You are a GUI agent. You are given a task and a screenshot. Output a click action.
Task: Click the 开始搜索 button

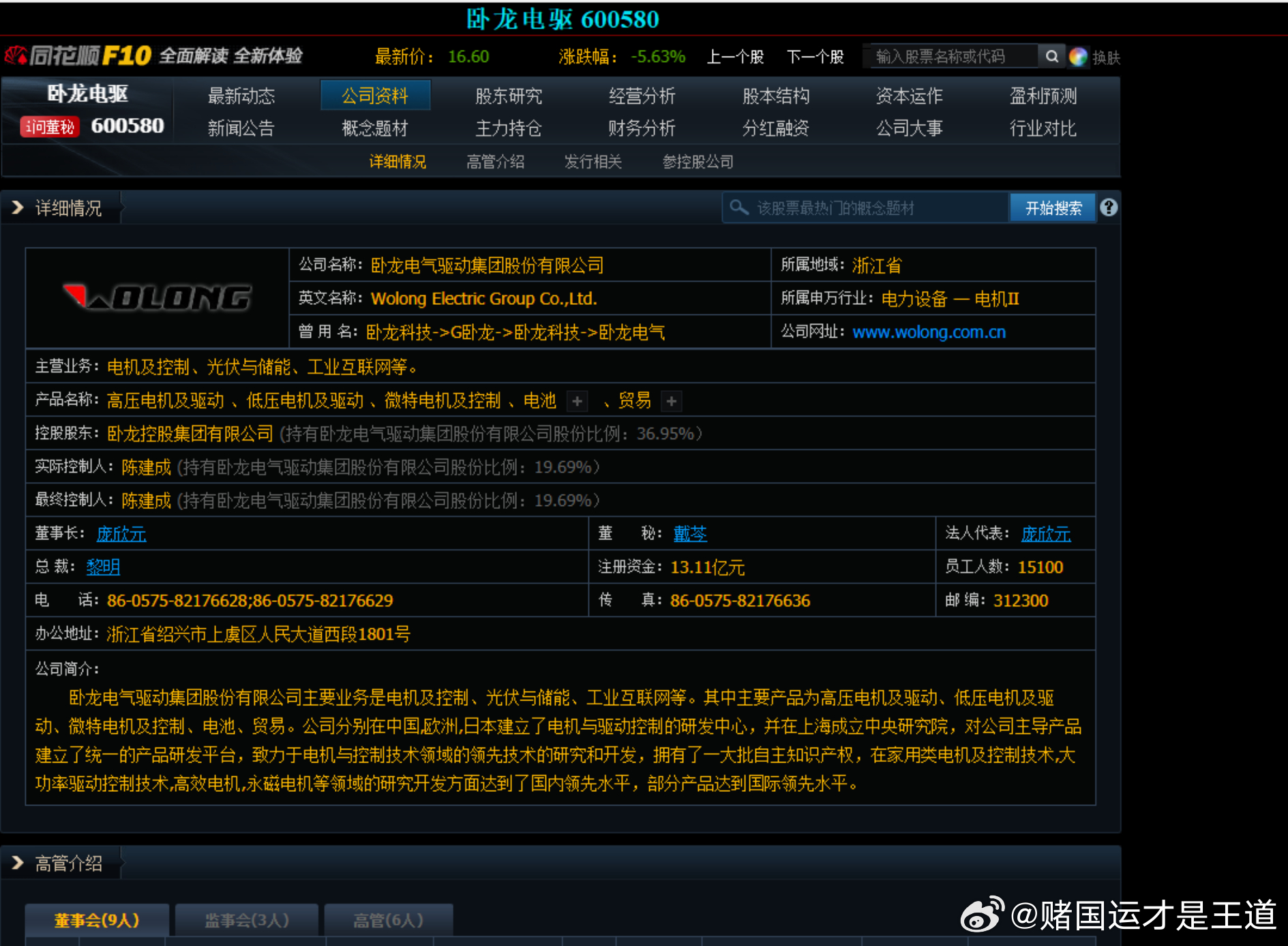[x=1053, y=207]
